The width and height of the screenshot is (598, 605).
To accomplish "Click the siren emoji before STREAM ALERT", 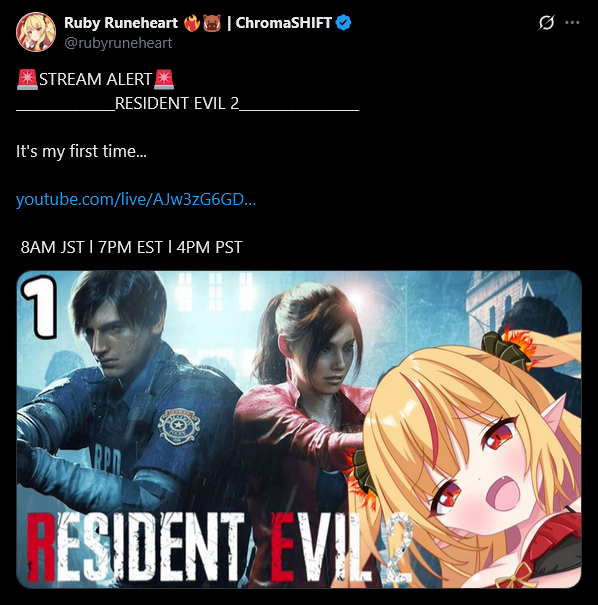I will pos(27,79).
